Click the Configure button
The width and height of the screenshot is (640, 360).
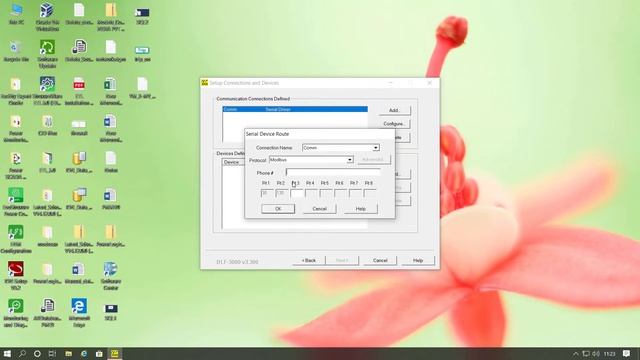click(x=394, y=124)
